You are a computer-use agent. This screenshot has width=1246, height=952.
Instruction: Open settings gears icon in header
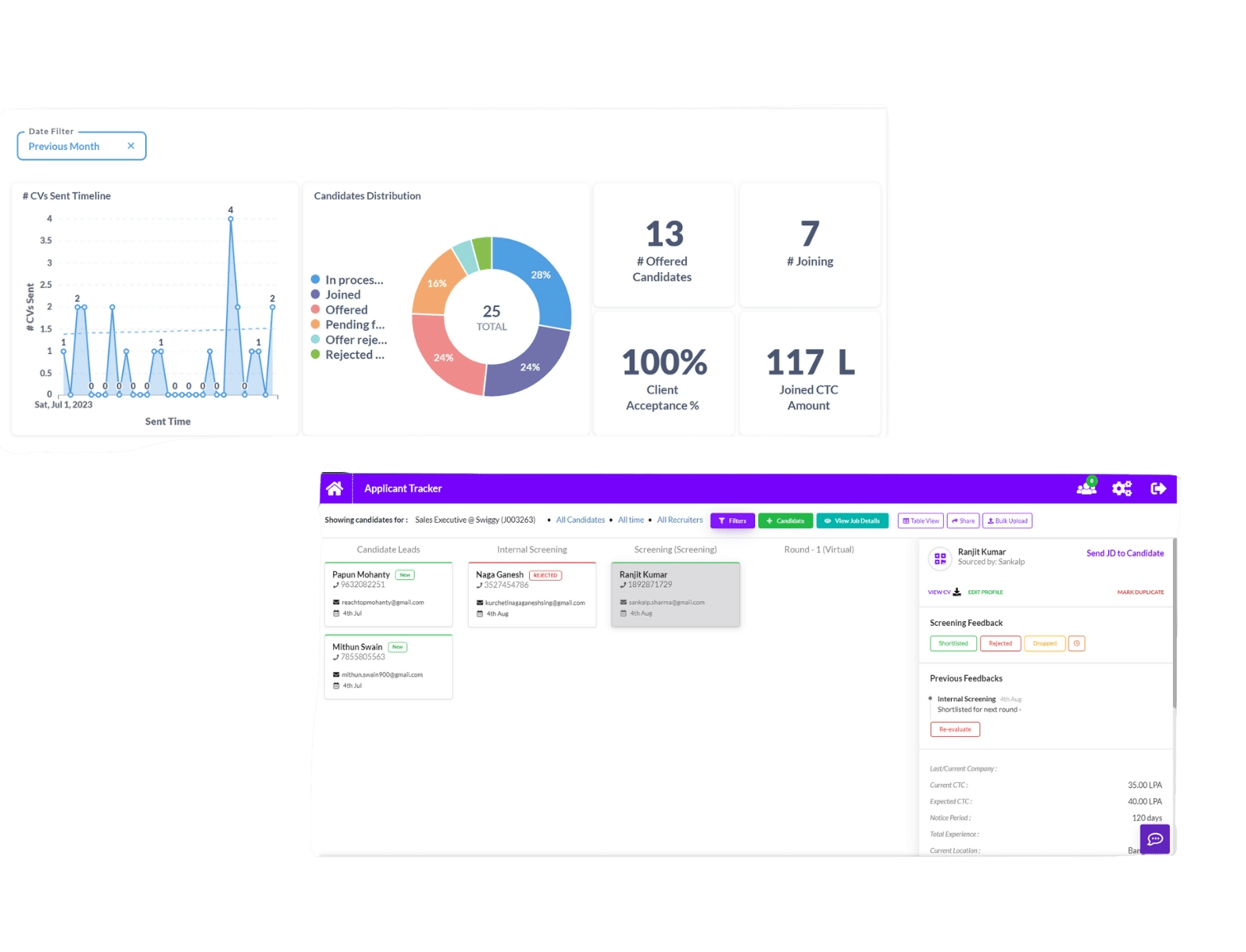[x=1122, y=489]
